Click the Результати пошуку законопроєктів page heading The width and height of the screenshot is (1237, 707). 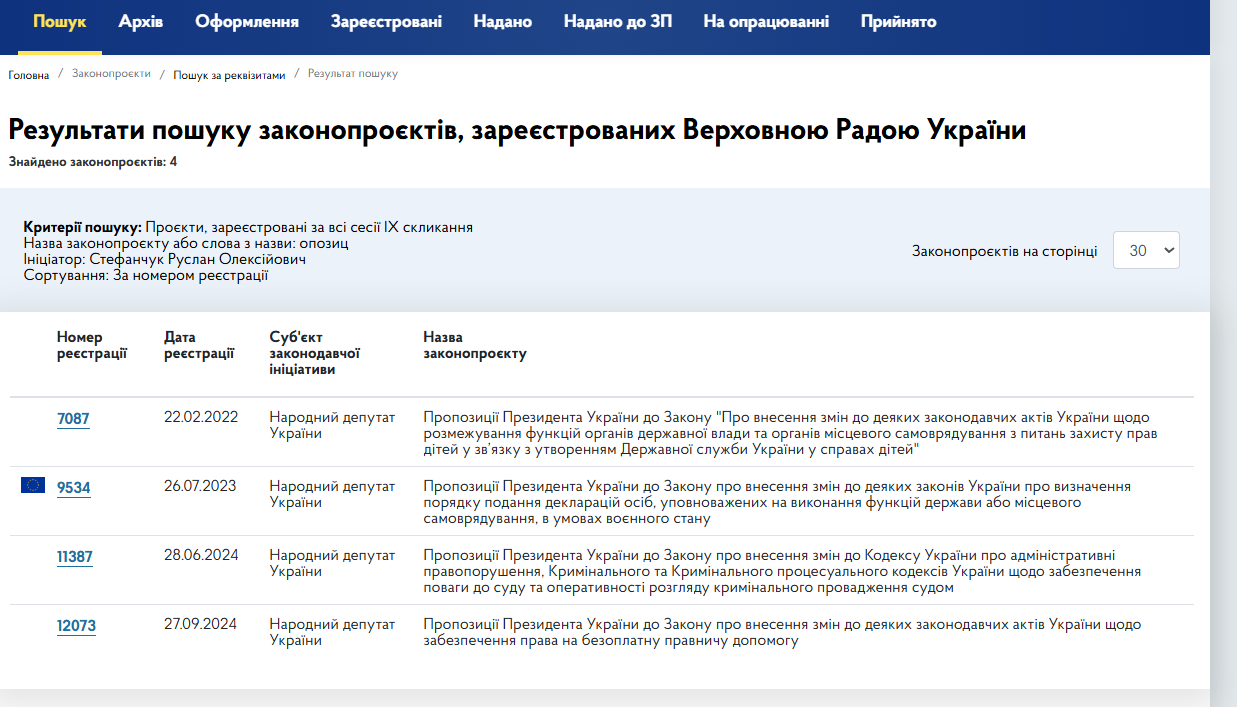[517, 131]
